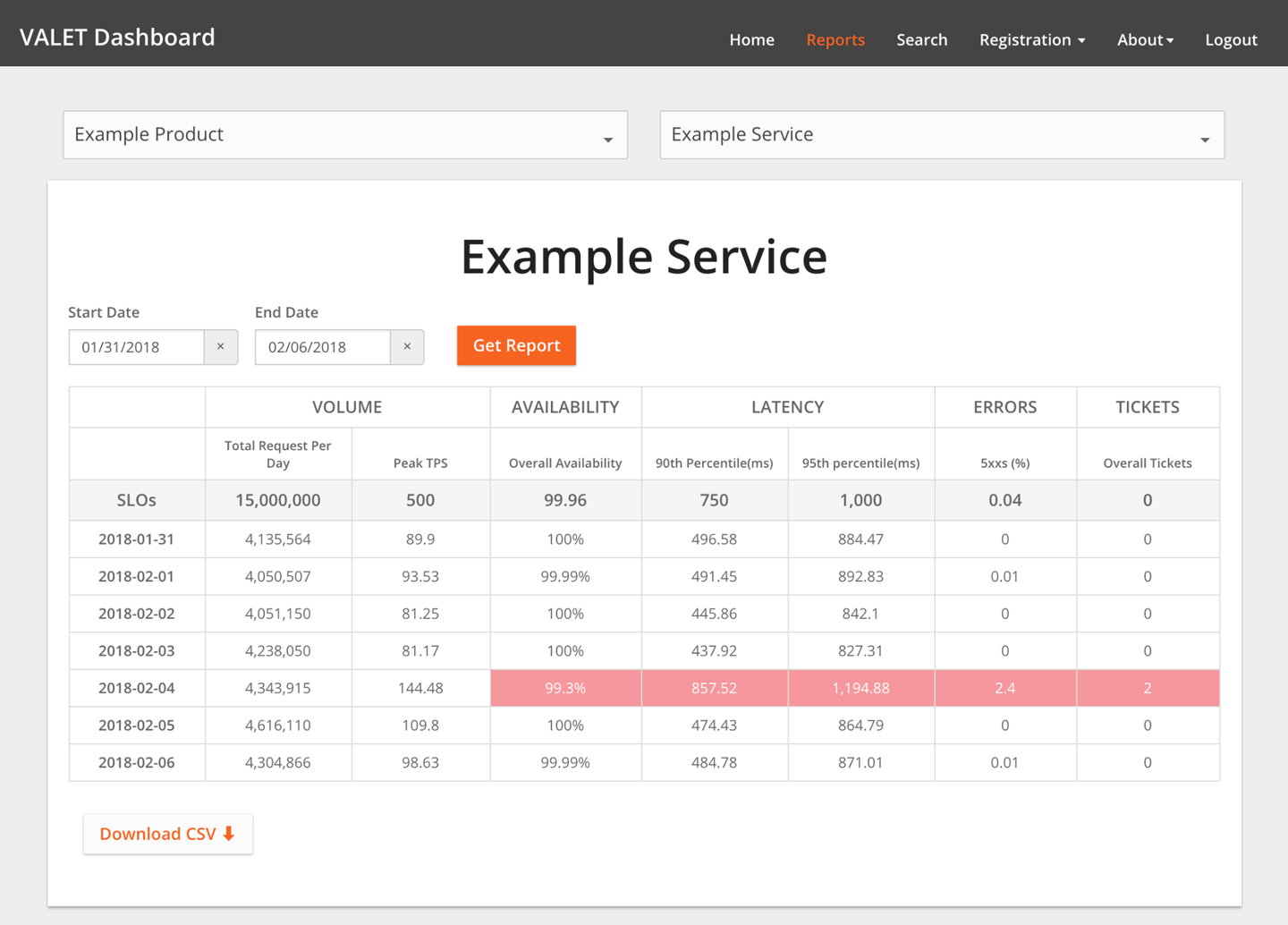This screenshot has width=1288, height=925.
Task: Click the 2018-02-04 row date
Action: tap(137, 688)
